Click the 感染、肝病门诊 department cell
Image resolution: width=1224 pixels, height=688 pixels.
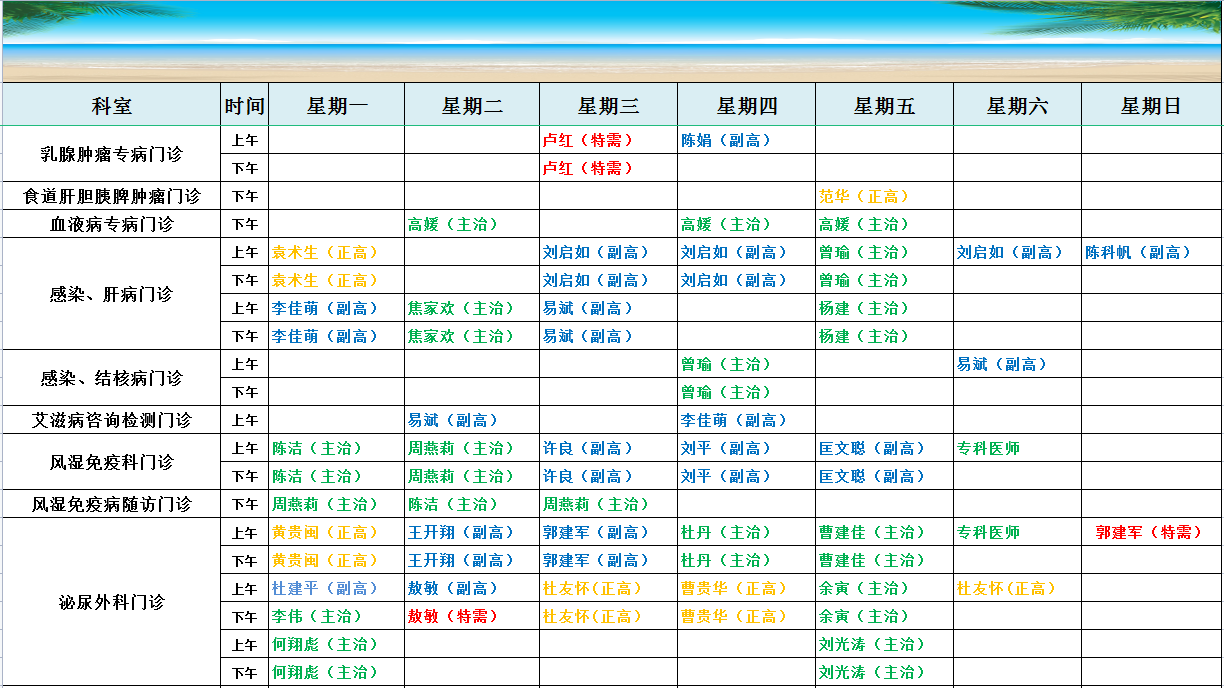click(x=111, y=294)
